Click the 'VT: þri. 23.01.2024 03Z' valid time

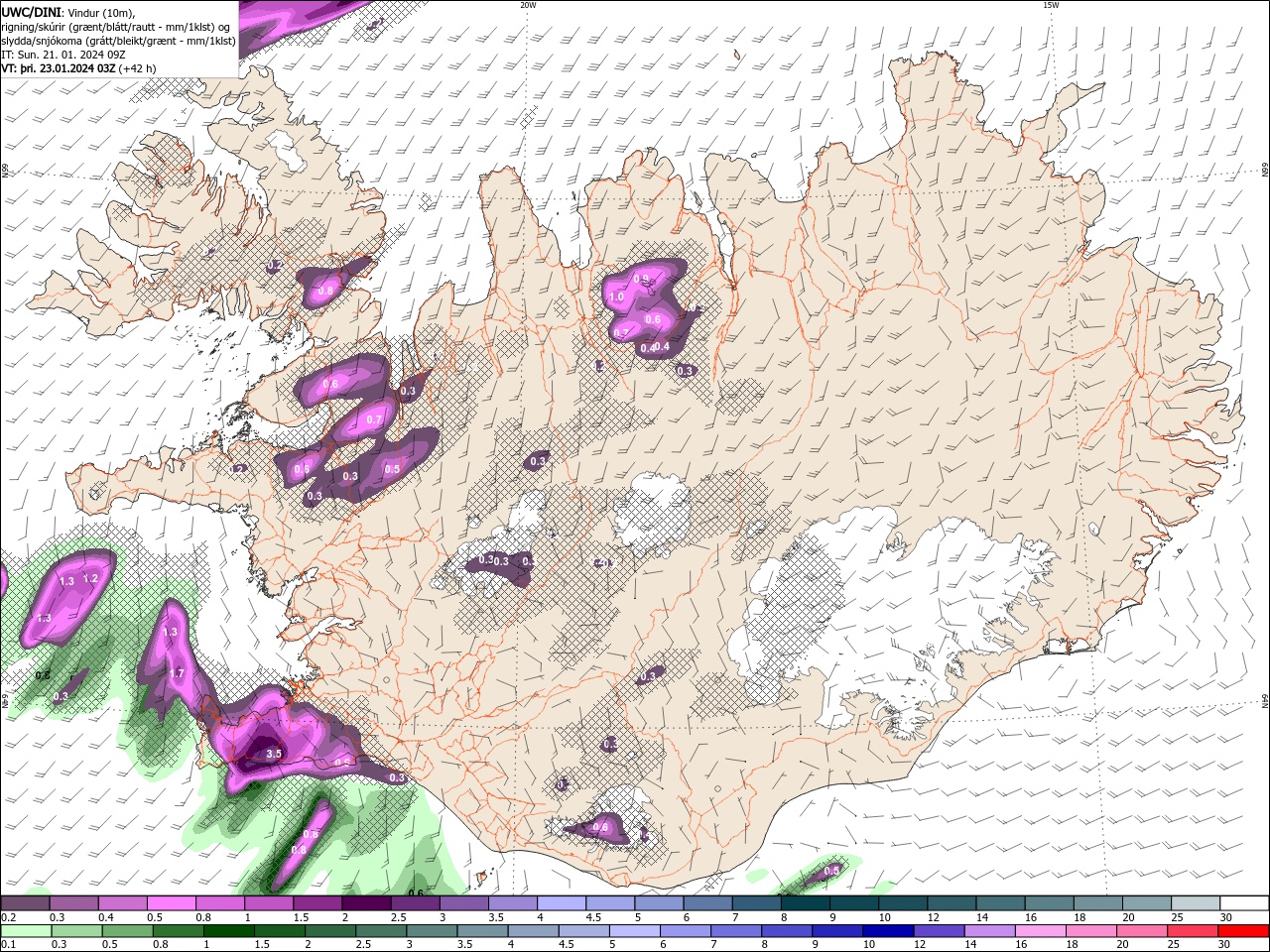click(x=59, y=68)
